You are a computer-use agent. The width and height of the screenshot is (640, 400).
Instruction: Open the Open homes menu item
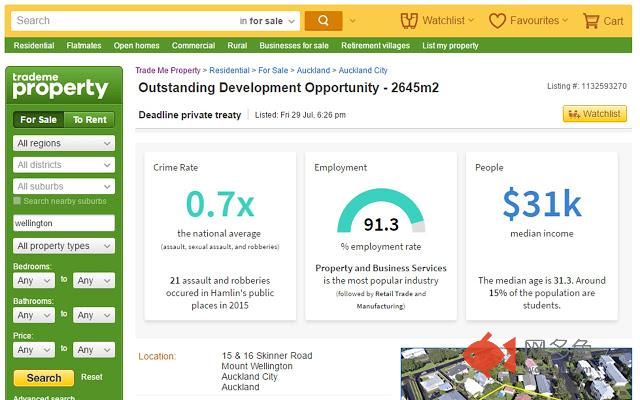click(x=136, y=45)
